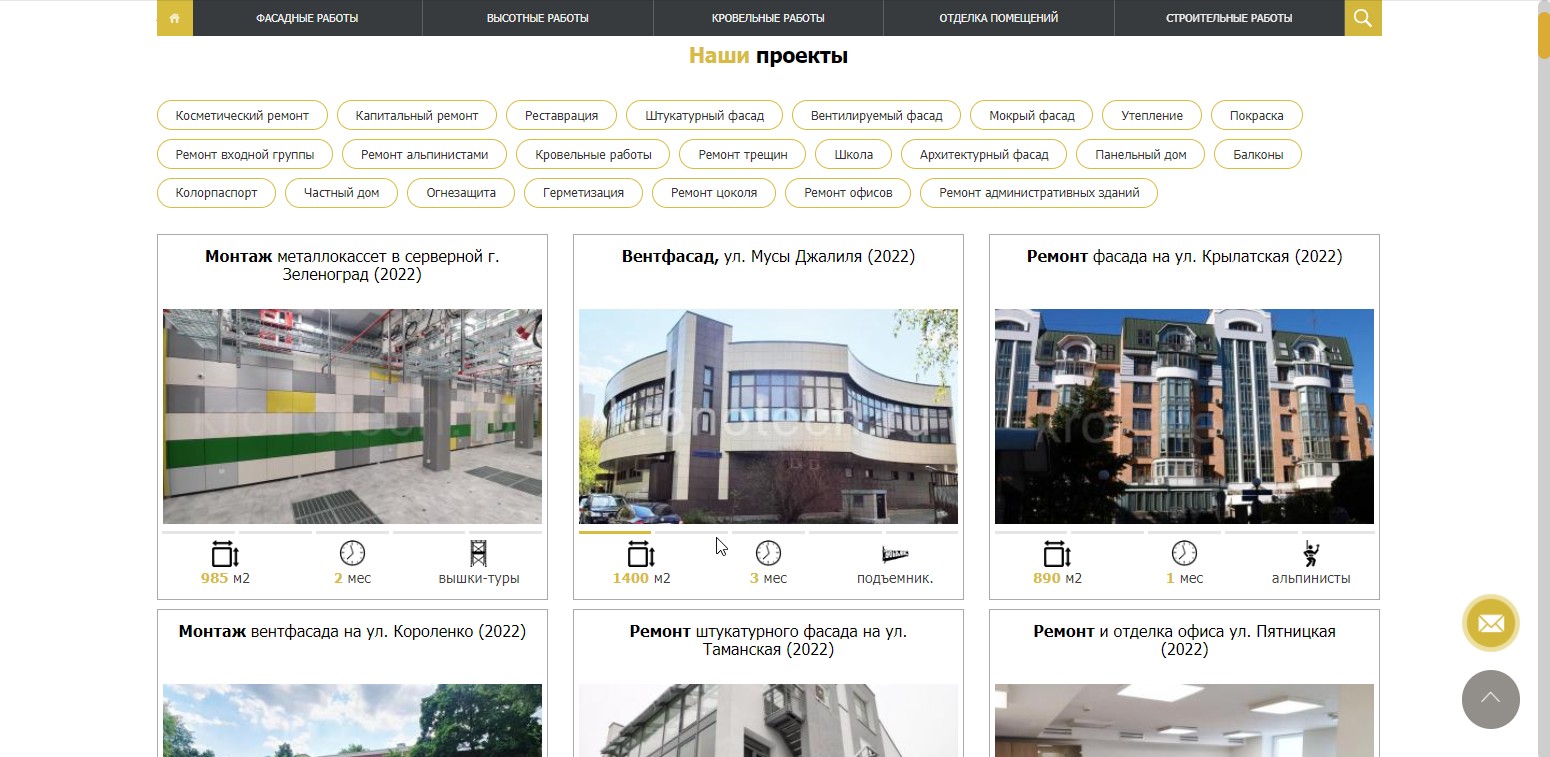Open the site search magnifier
Image resolution: width=1550 pixels, height=757 pixels.
point(1363,18)
